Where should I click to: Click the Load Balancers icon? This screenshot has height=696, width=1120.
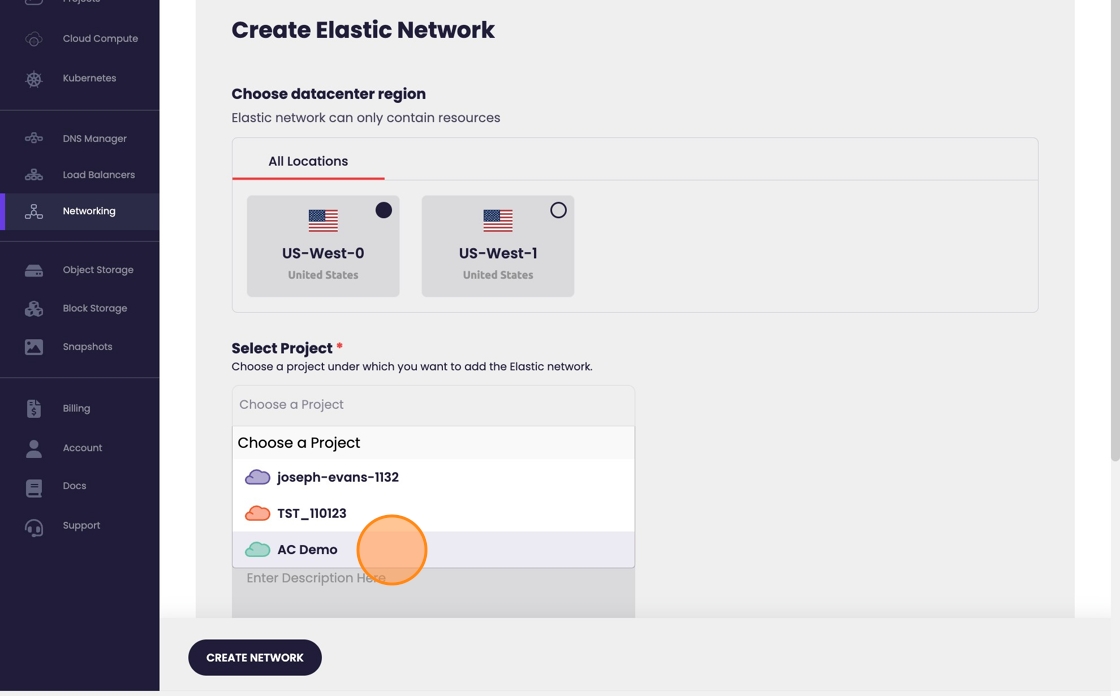pyautogui.click(x=34, y=175)
